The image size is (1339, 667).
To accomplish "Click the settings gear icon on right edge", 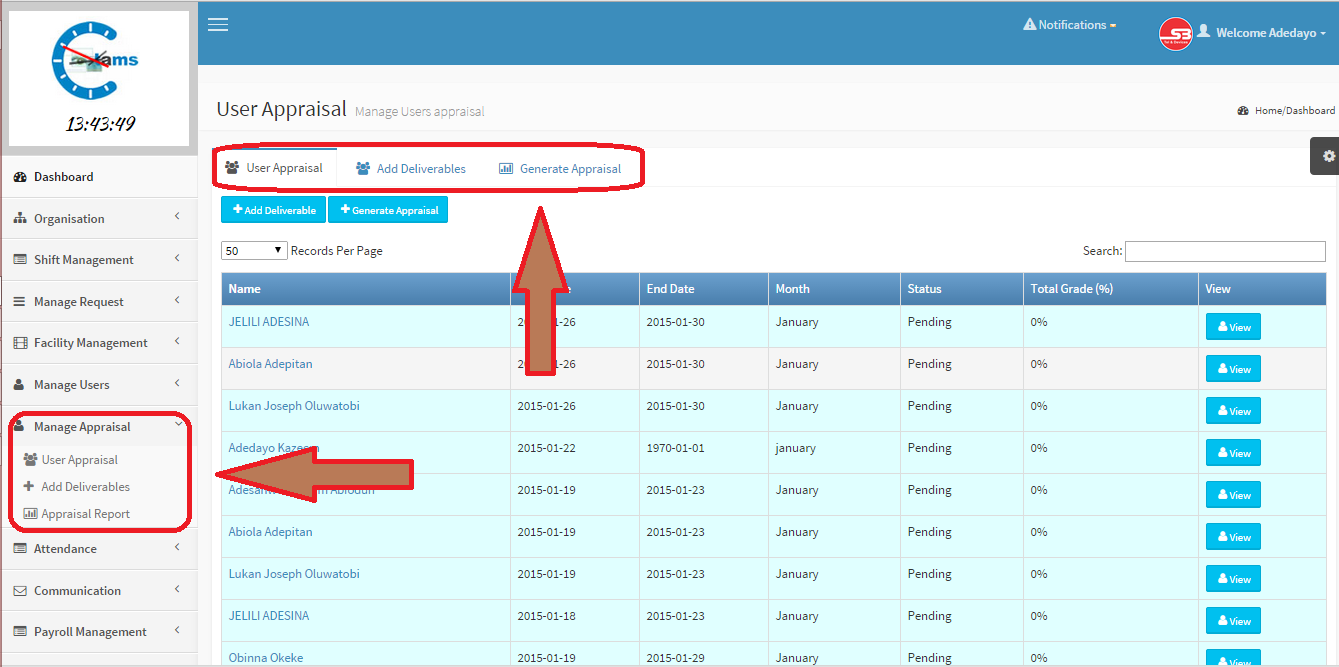I will tap(1328, 156).
